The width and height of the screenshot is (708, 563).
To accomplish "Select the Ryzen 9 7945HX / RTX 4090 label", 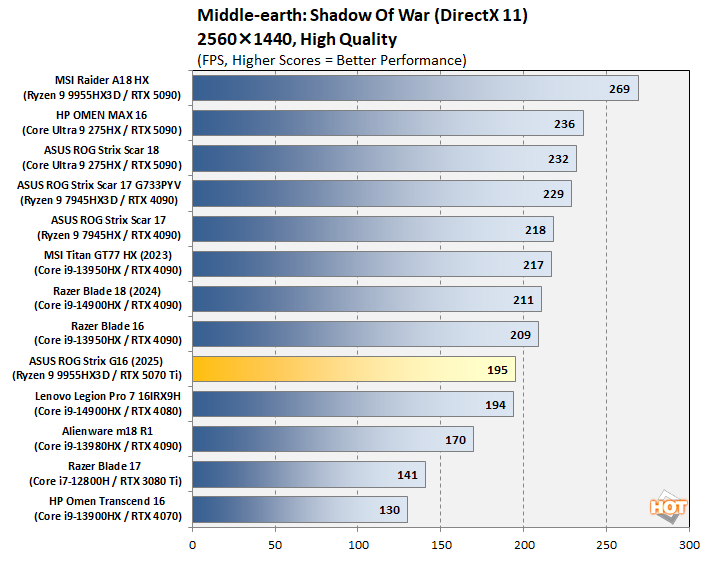I will (109, 235).
